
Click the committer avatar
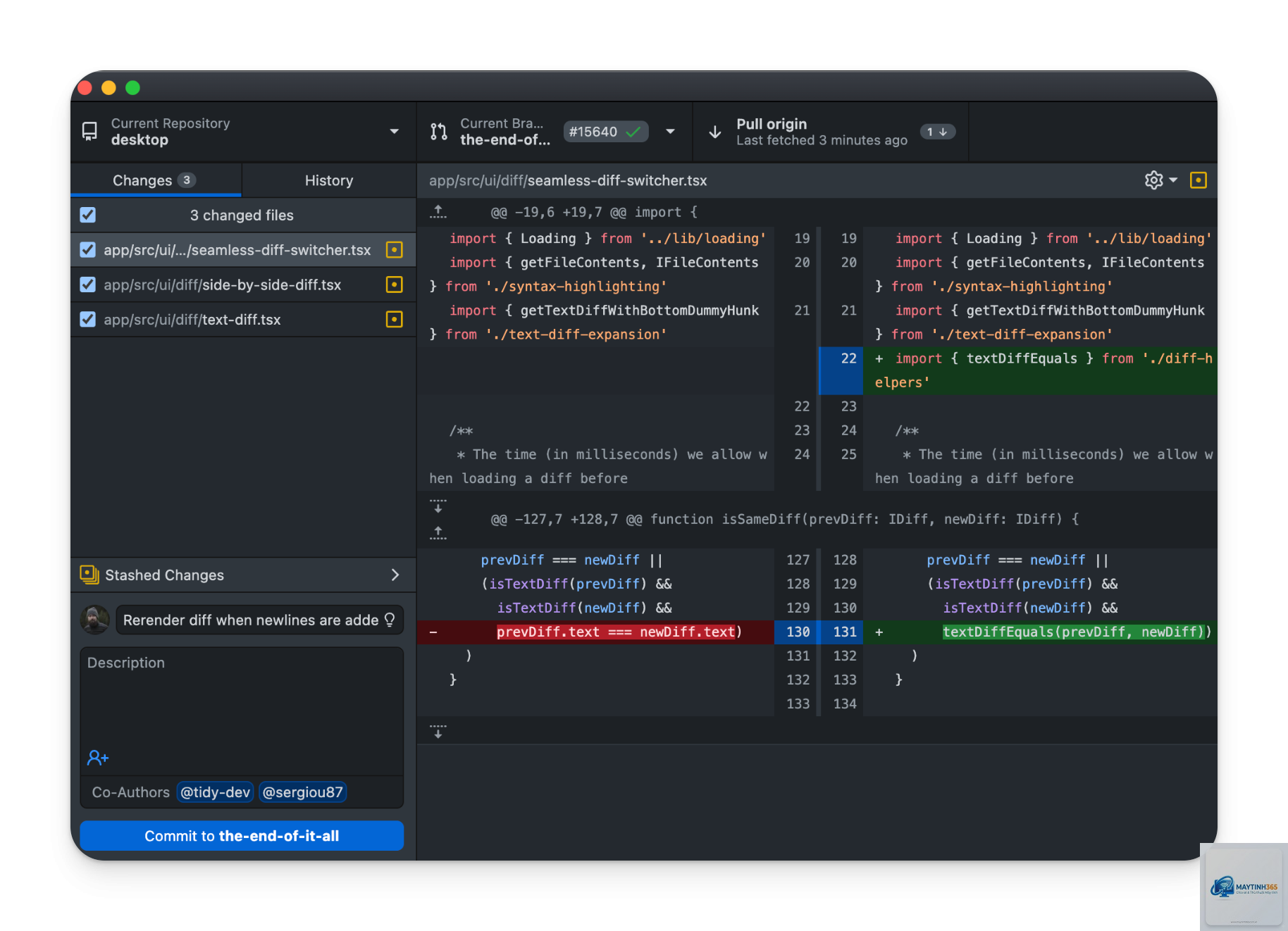(94, 620)
